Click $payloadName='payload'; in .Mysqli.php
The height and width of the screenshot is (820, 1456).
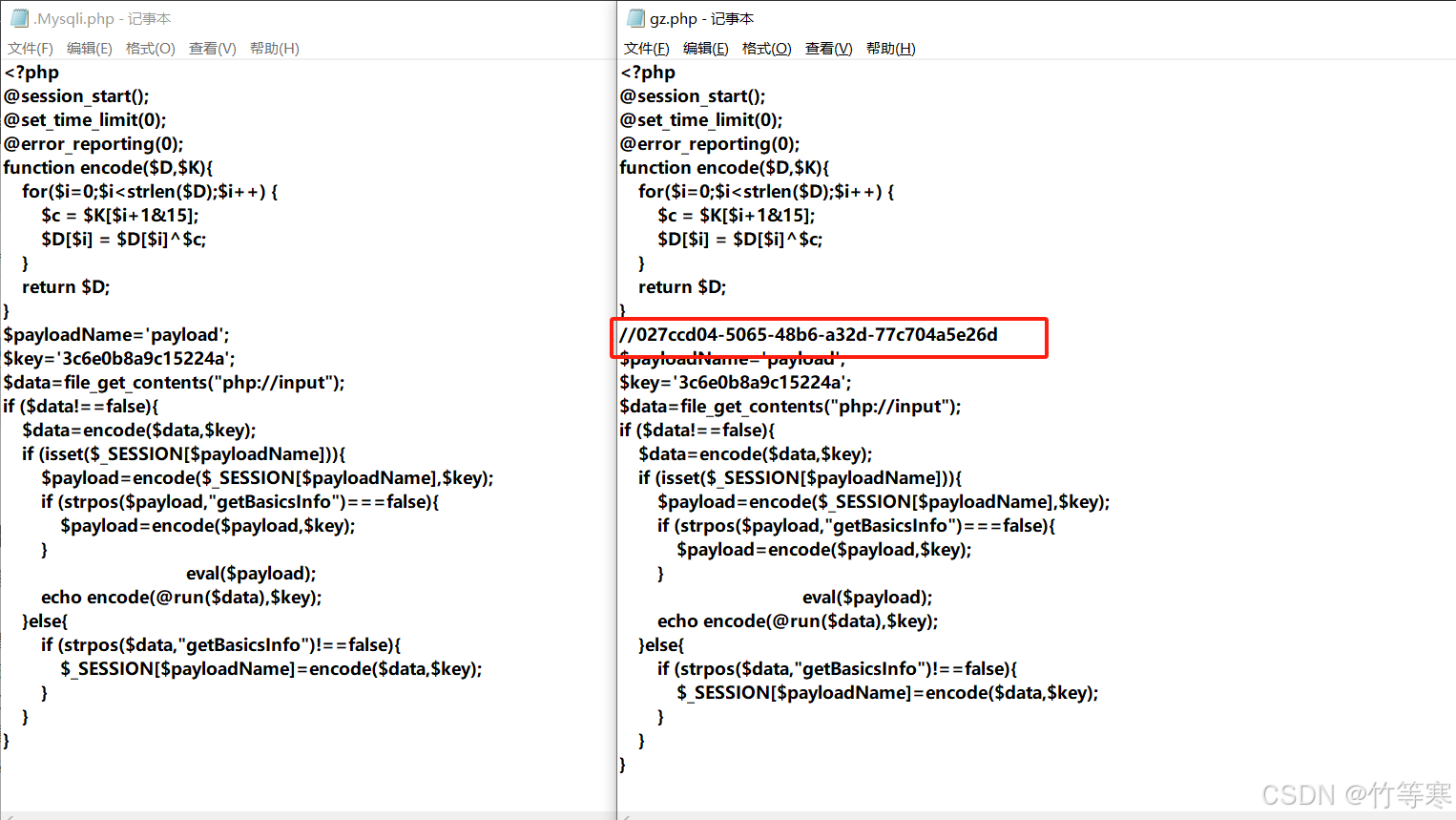(x=116, y=335)
